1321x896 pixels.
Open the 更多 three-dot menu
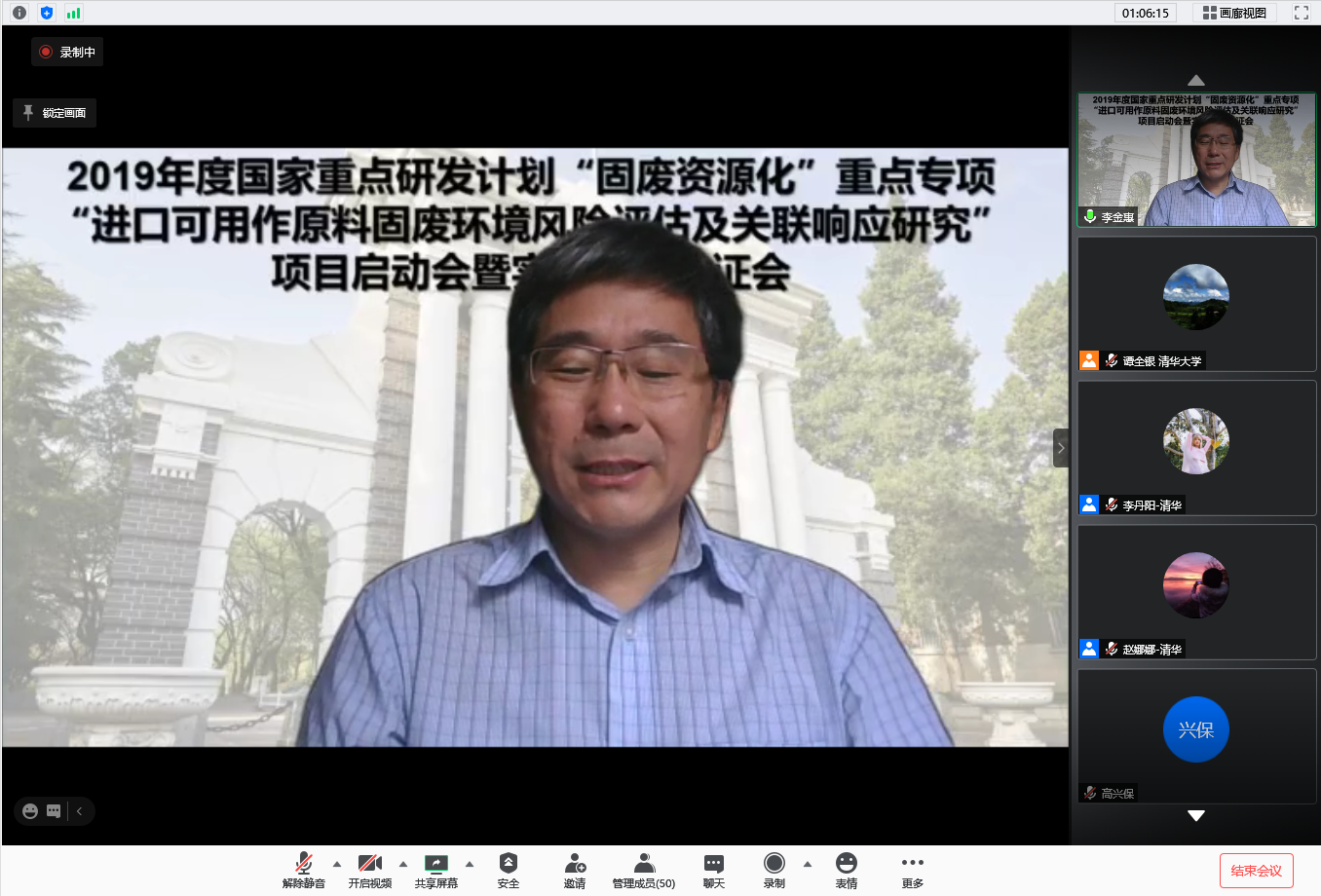912,864
